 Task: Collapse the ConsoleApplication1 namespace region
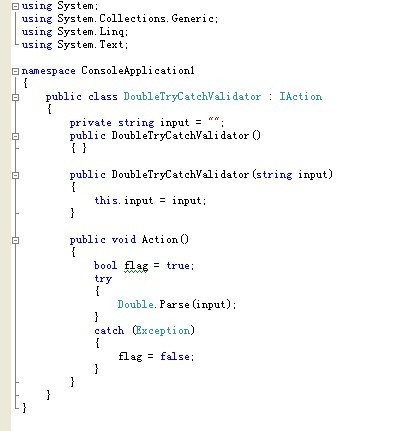[x=15, y=71]
